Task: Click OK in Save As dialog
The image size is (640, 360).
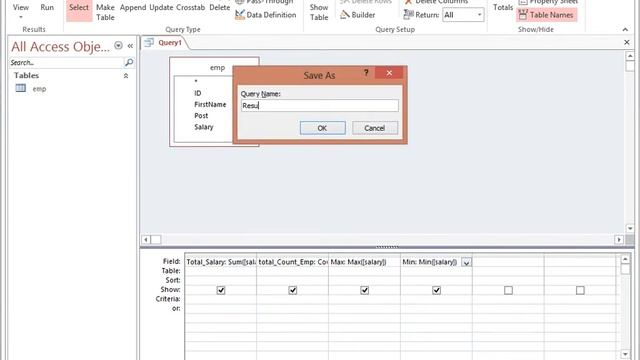Action: click(x=322, y=128)
